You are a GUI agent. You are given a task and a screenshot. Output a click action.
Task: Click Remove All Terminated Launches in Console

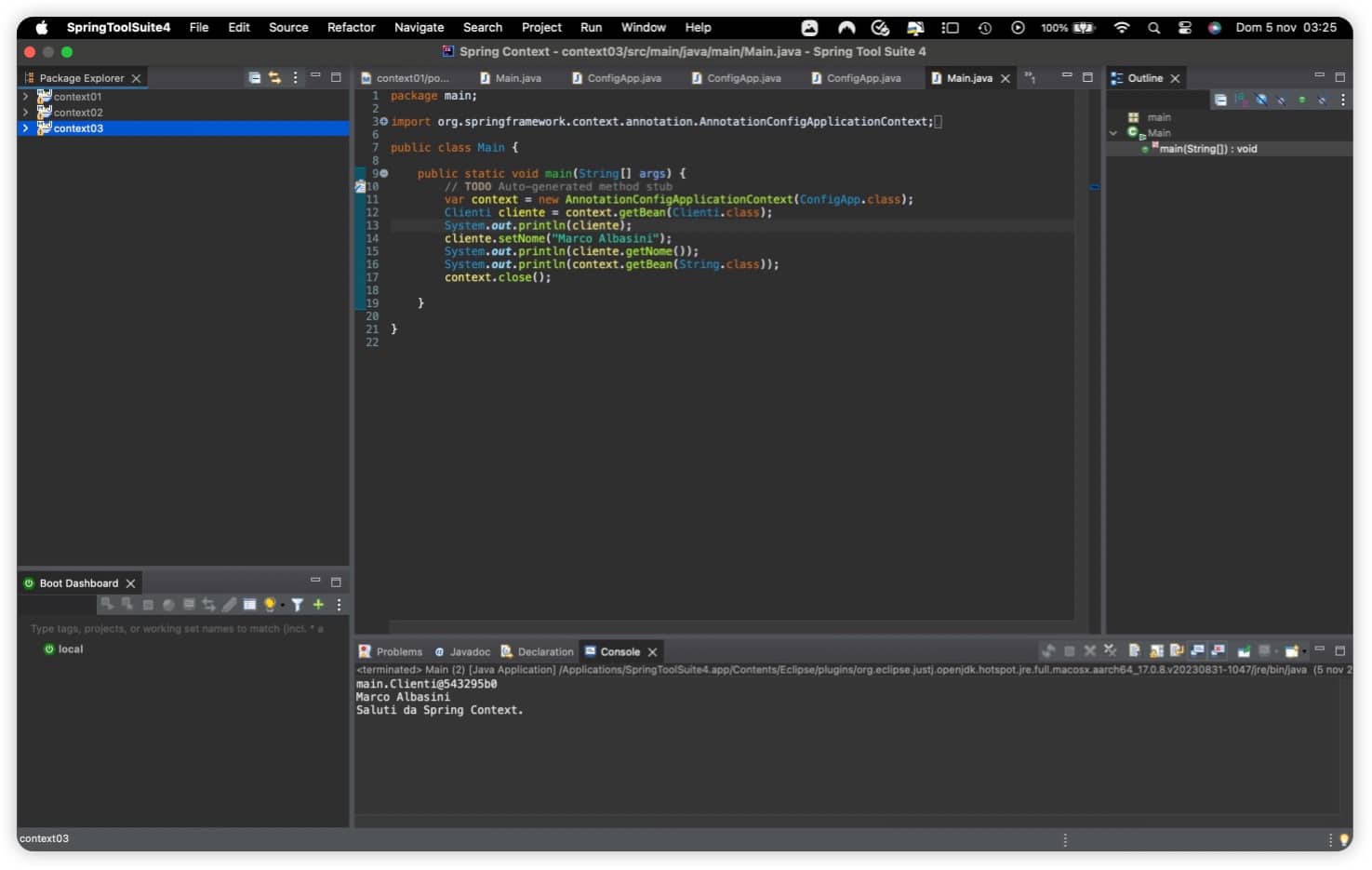pos(1110,651)
